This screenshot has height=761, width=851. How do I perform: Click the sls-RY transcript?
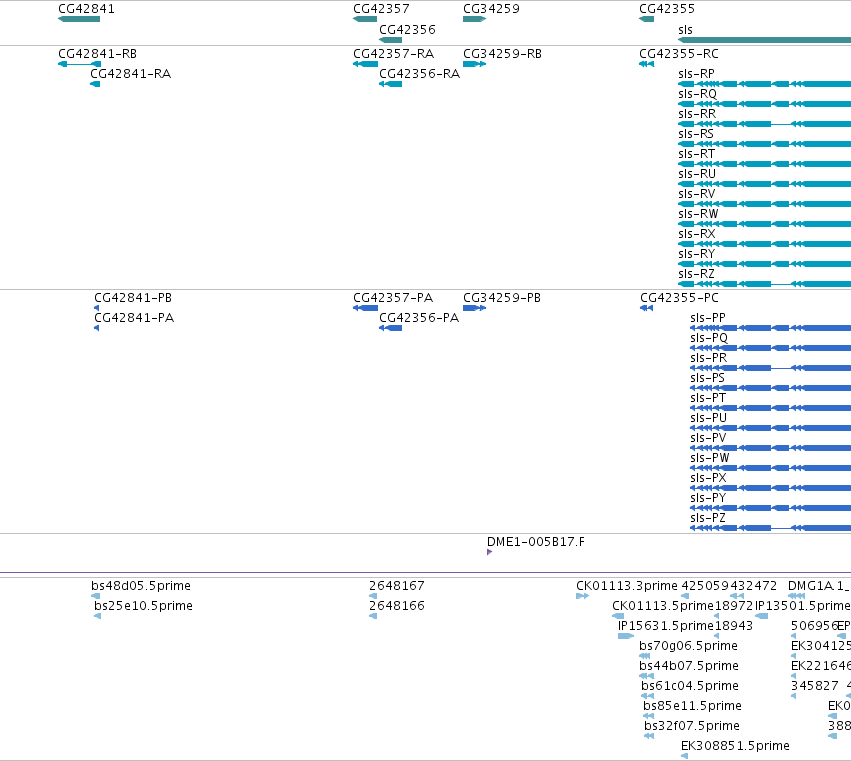tap(765, 264)
